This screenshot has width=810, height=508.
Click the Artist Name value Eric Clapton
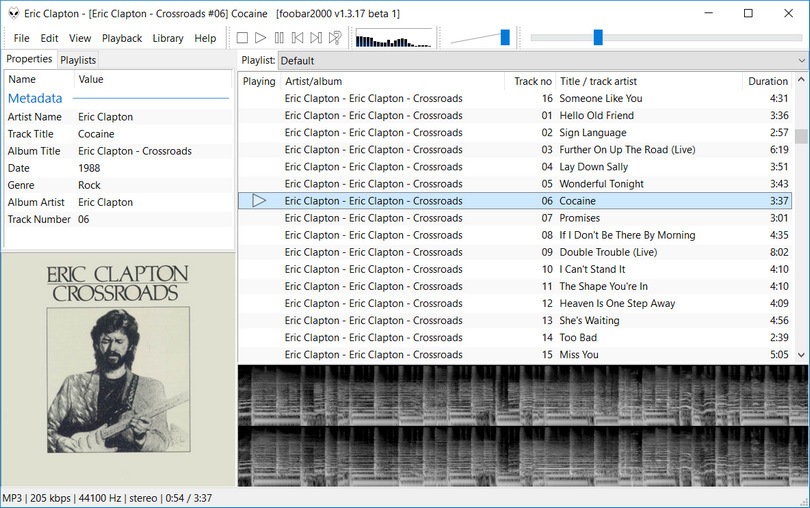pyautogui.click(x=105, y=117)
